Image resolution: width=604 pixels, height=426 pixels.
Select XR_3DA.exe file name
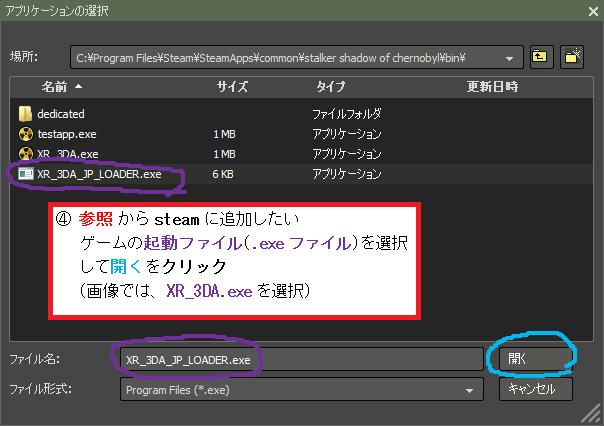pos(68,154)
